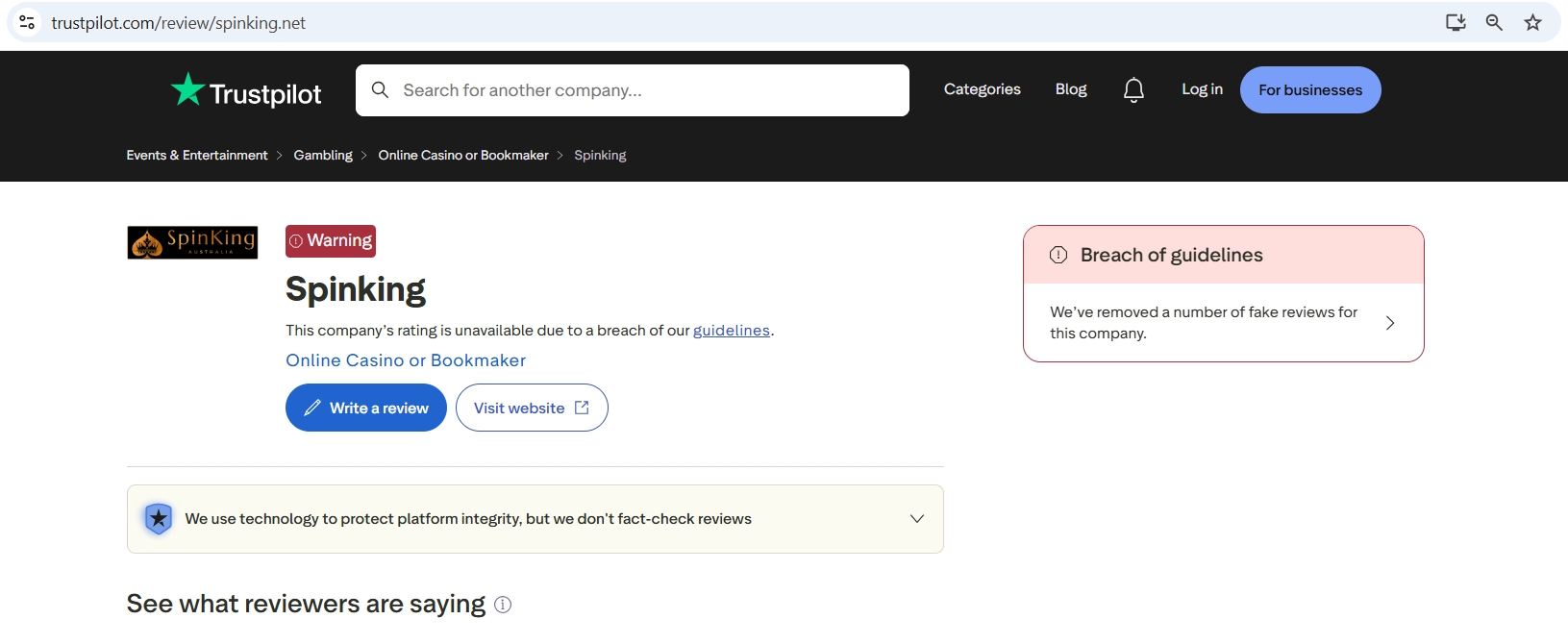Click the Trustpilot logo

[246, 91]
